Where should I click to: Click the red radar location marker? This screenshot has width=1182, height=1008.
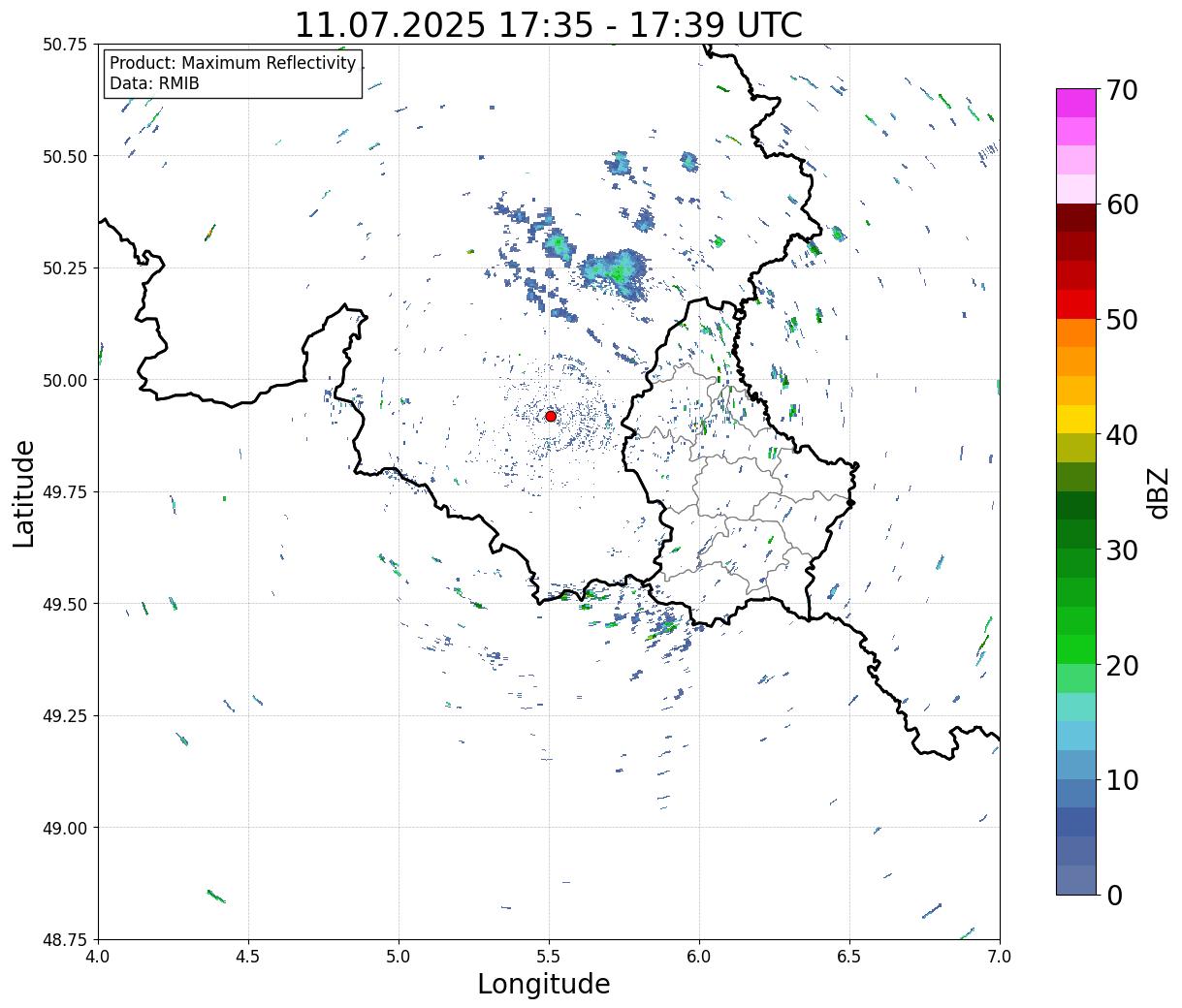point(551,416)
